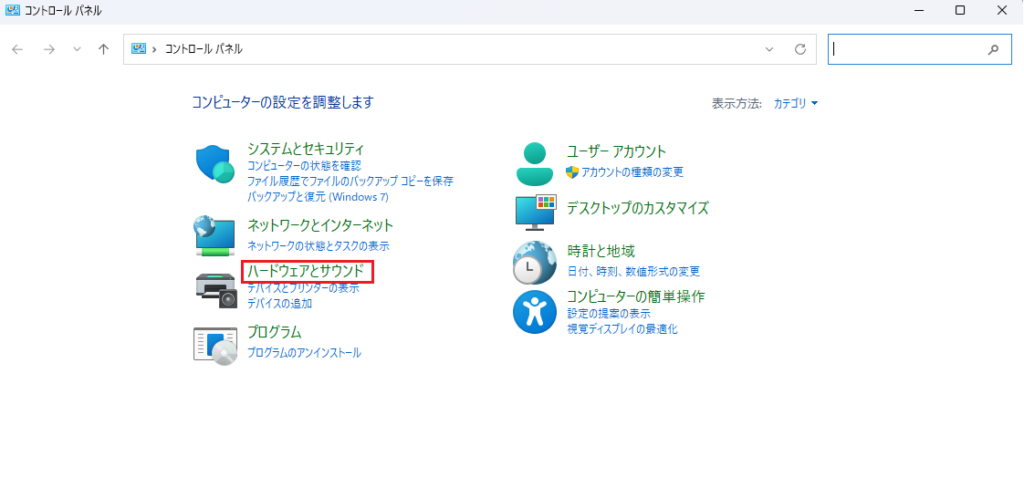Click アカウントの種類の変更 link

(x=632, y=172)
